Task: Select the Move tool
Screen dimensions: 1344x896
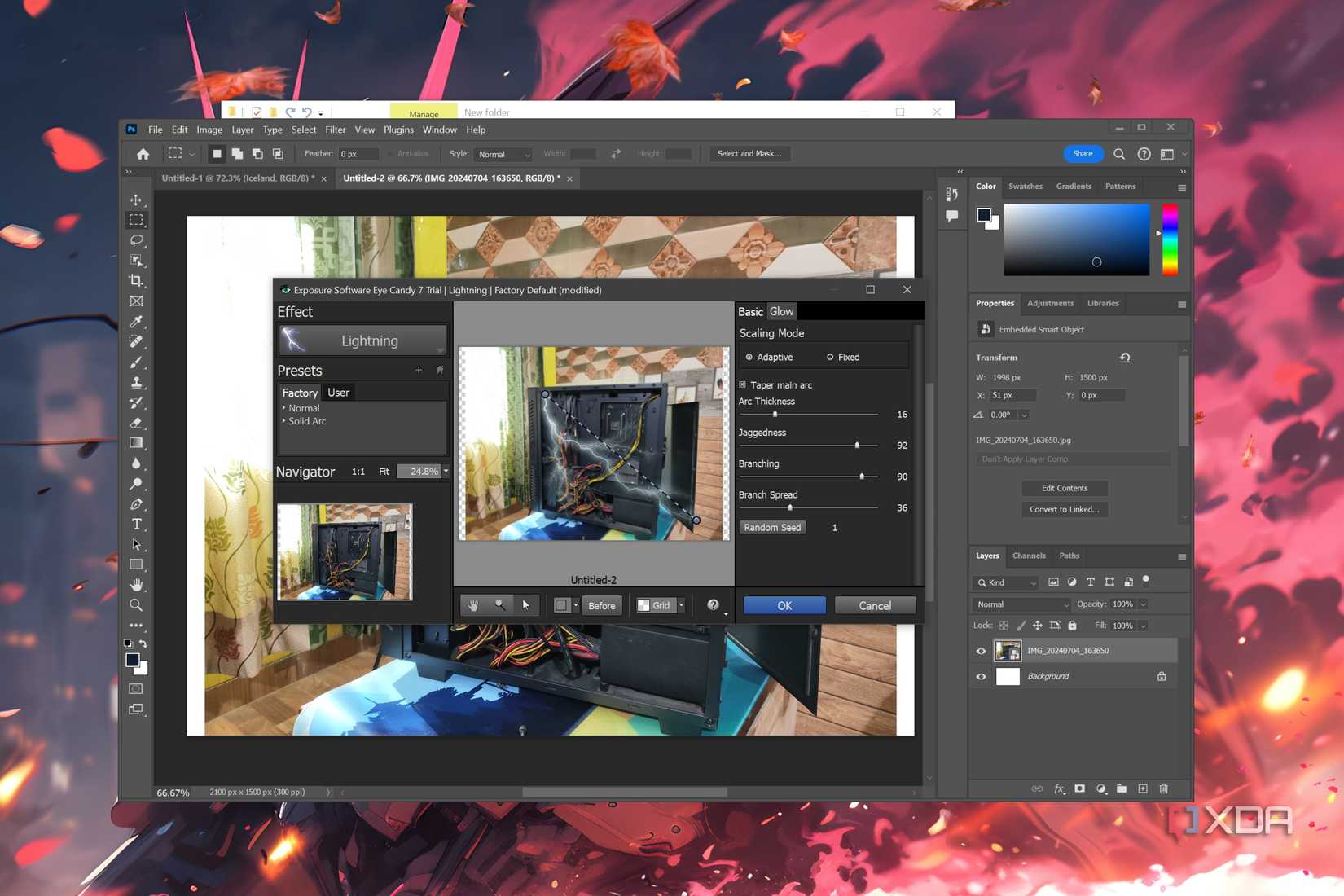Action: coord(136,200)
